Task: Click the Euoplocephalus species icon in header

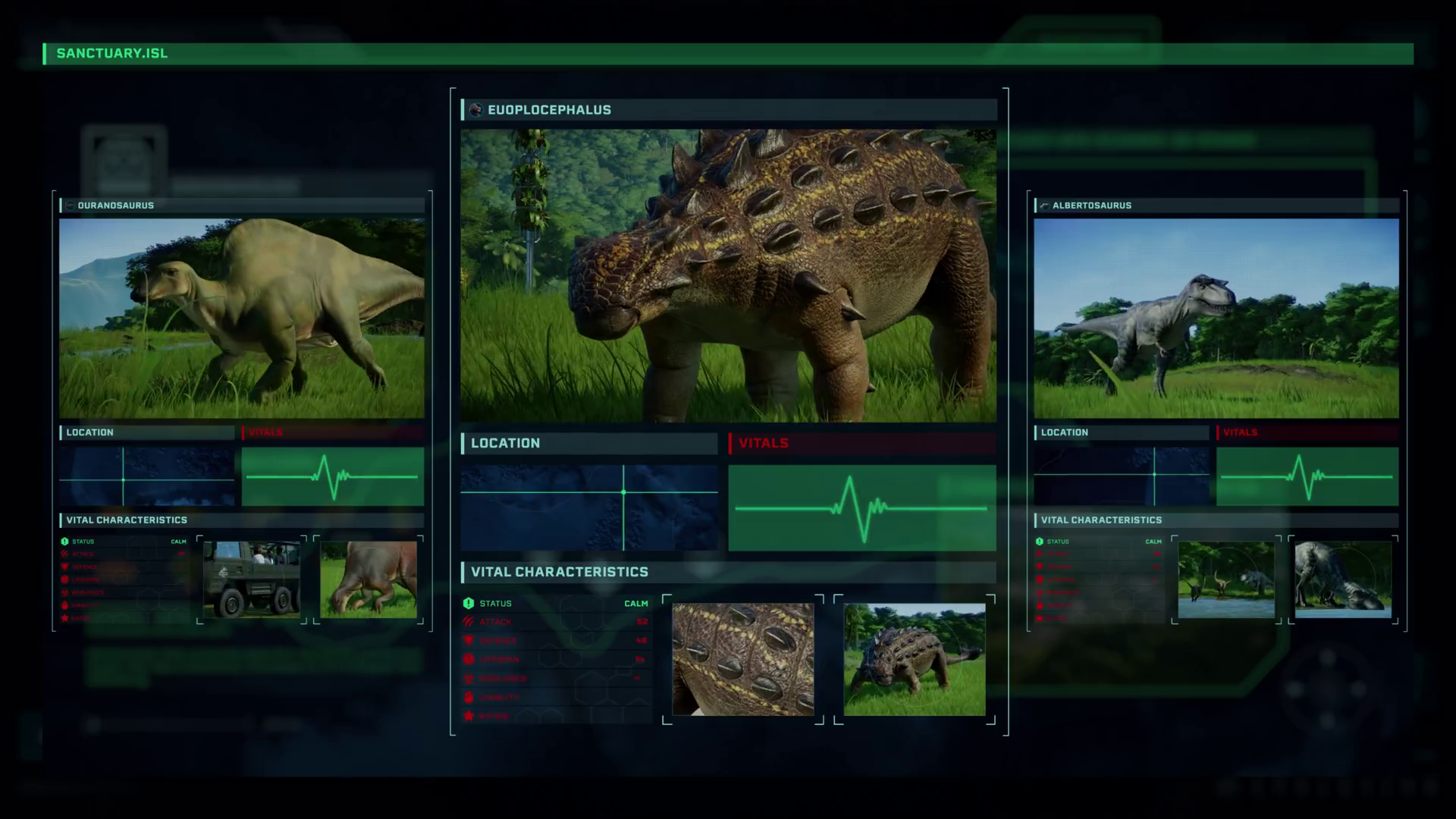Action: (x=476, y=110)
